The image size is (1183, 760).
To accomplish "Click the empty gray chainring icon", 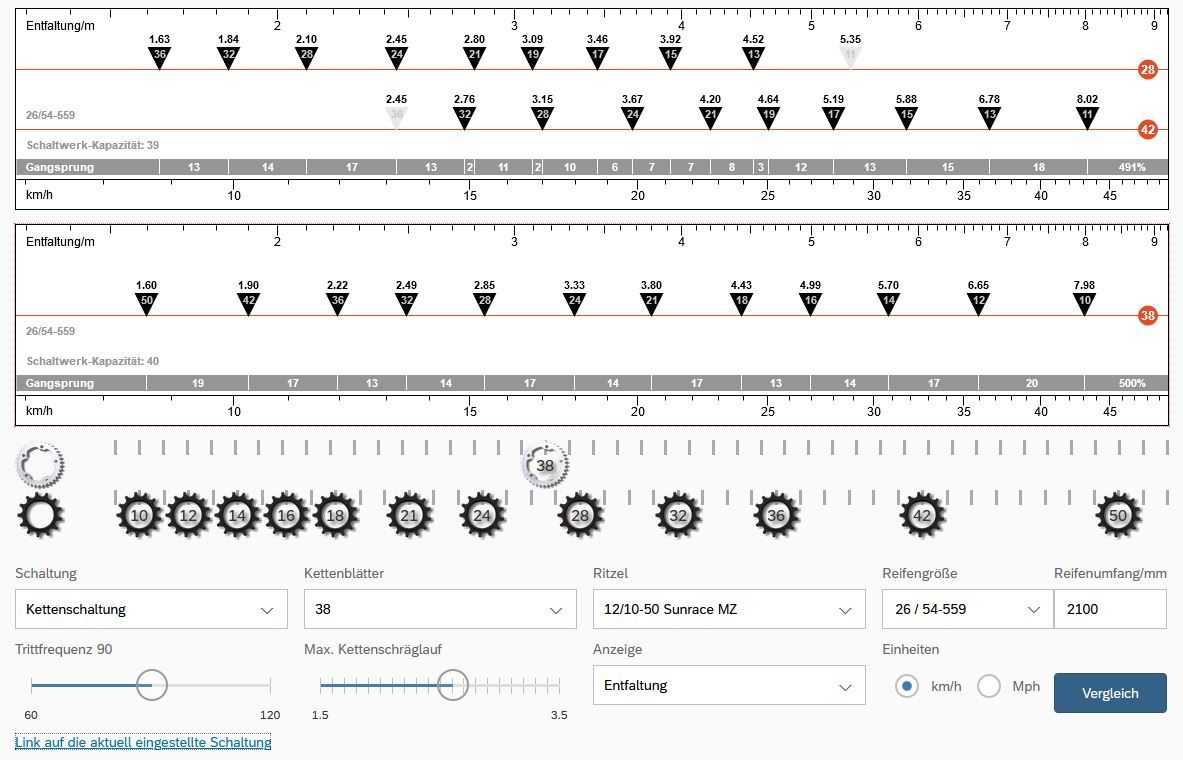I will pyautogui.click(x=41, y=464).
